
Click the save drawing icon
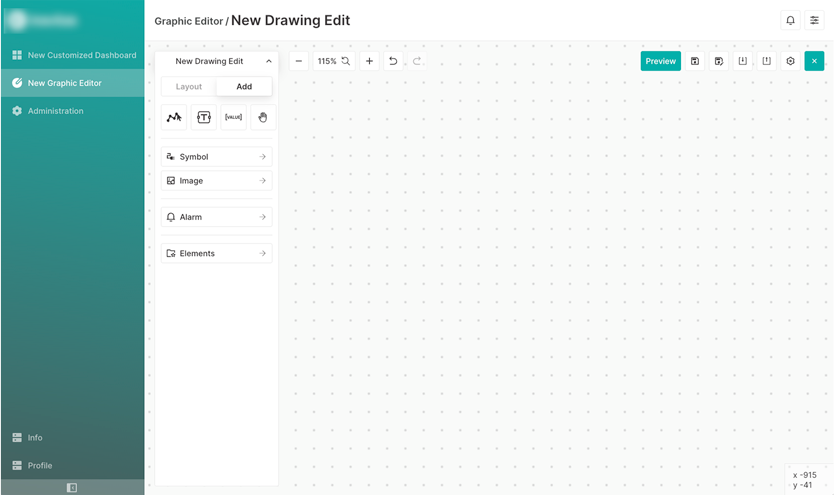[x=695, y=61]
